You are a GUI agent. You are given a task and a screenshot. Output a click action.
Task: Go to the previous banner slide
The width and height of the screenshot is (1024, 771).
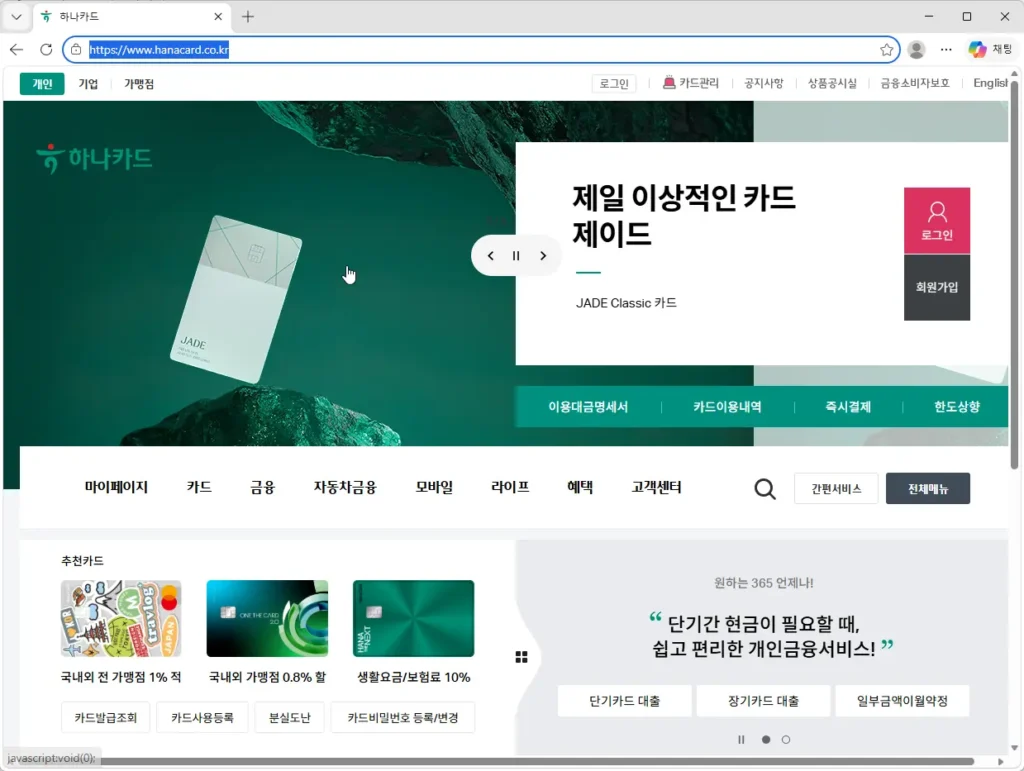point(490,256)
